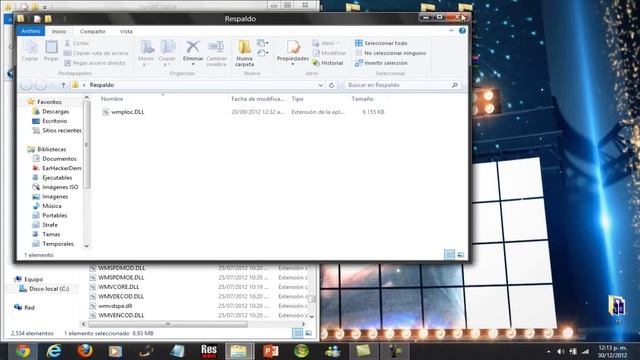Viewport: 640px width, 360px height.
Task: Switch to large icons view in Respaldo
Action: (460, 255)
